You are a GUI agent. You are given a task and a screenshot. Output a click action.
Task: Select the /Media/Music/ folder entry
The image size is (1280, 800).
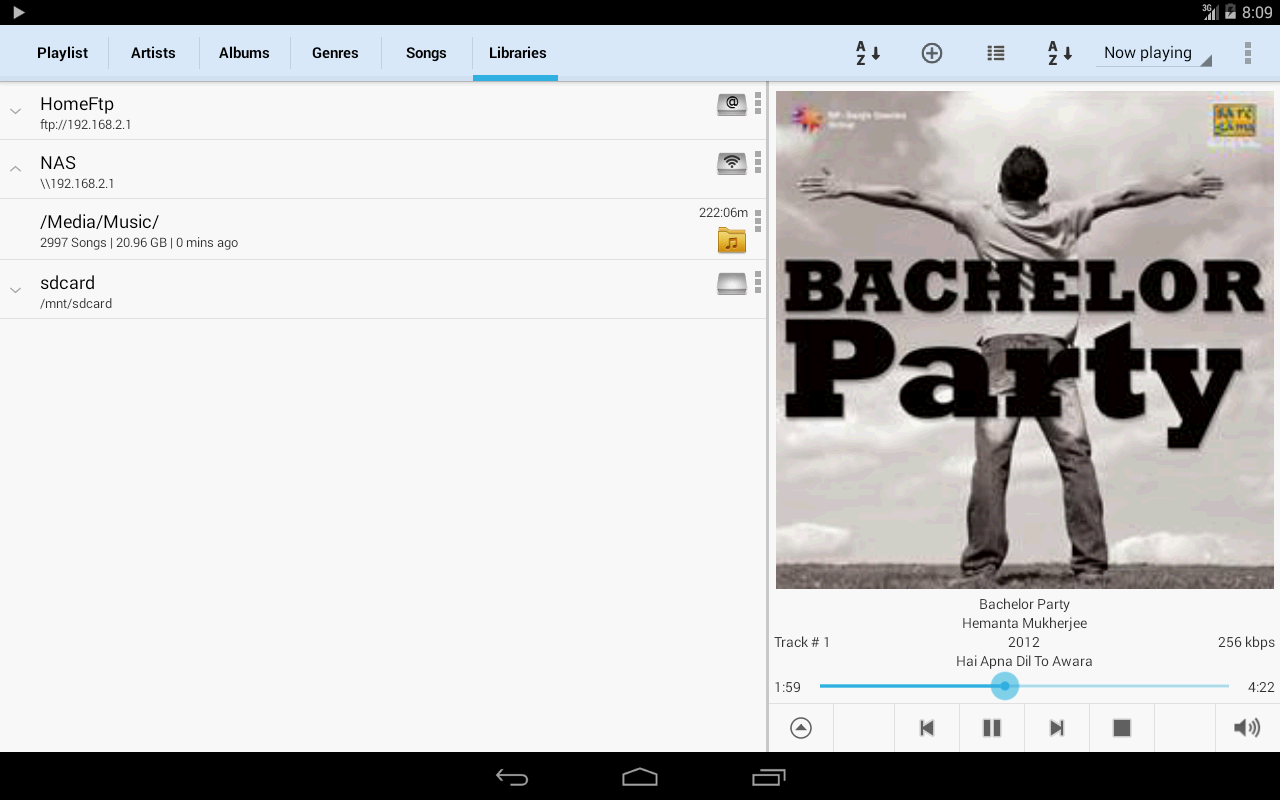pyautogui.click(x=383, y=230)
